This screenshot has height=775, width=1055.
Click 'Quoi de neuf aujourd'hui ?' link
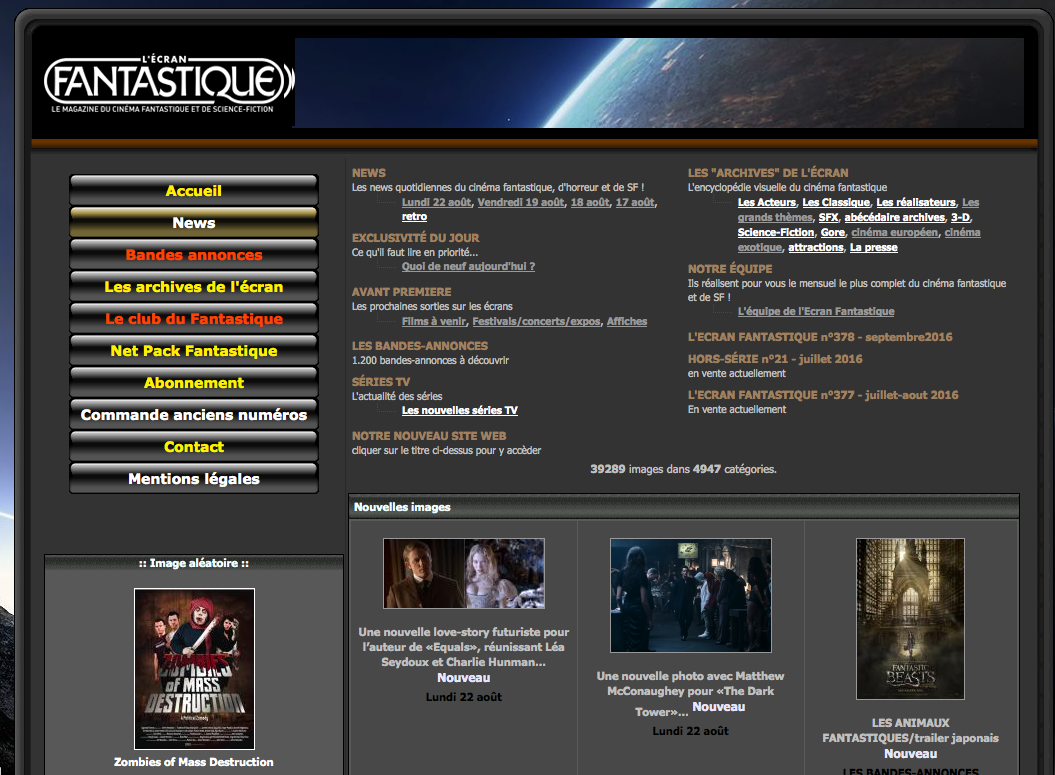click(468, 267)
